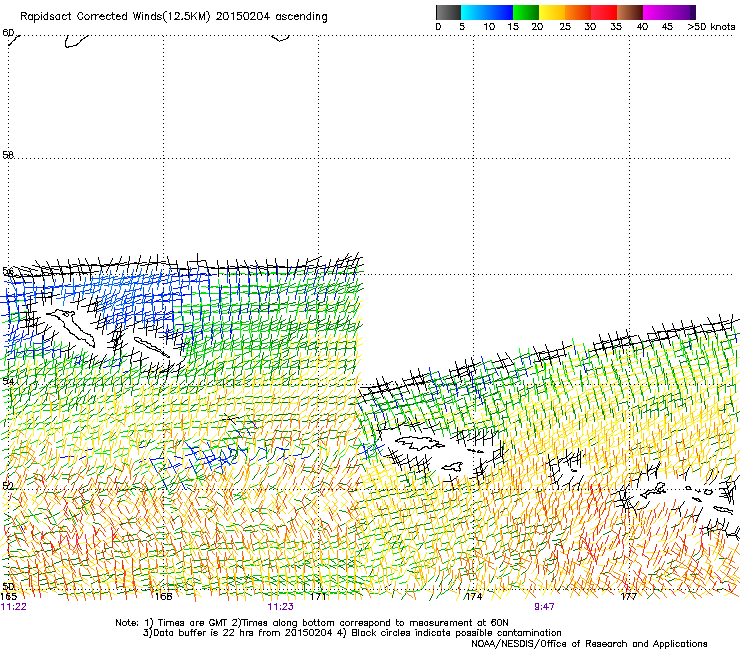740x650 pixels.
Task: Click the longitude label '171'
Action: [319, 597]
